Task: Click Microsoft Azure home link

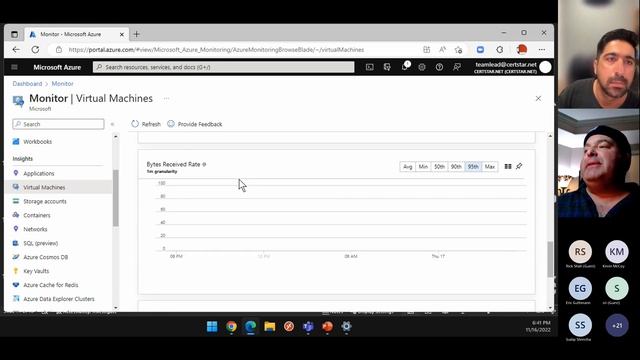Action: 57,67
